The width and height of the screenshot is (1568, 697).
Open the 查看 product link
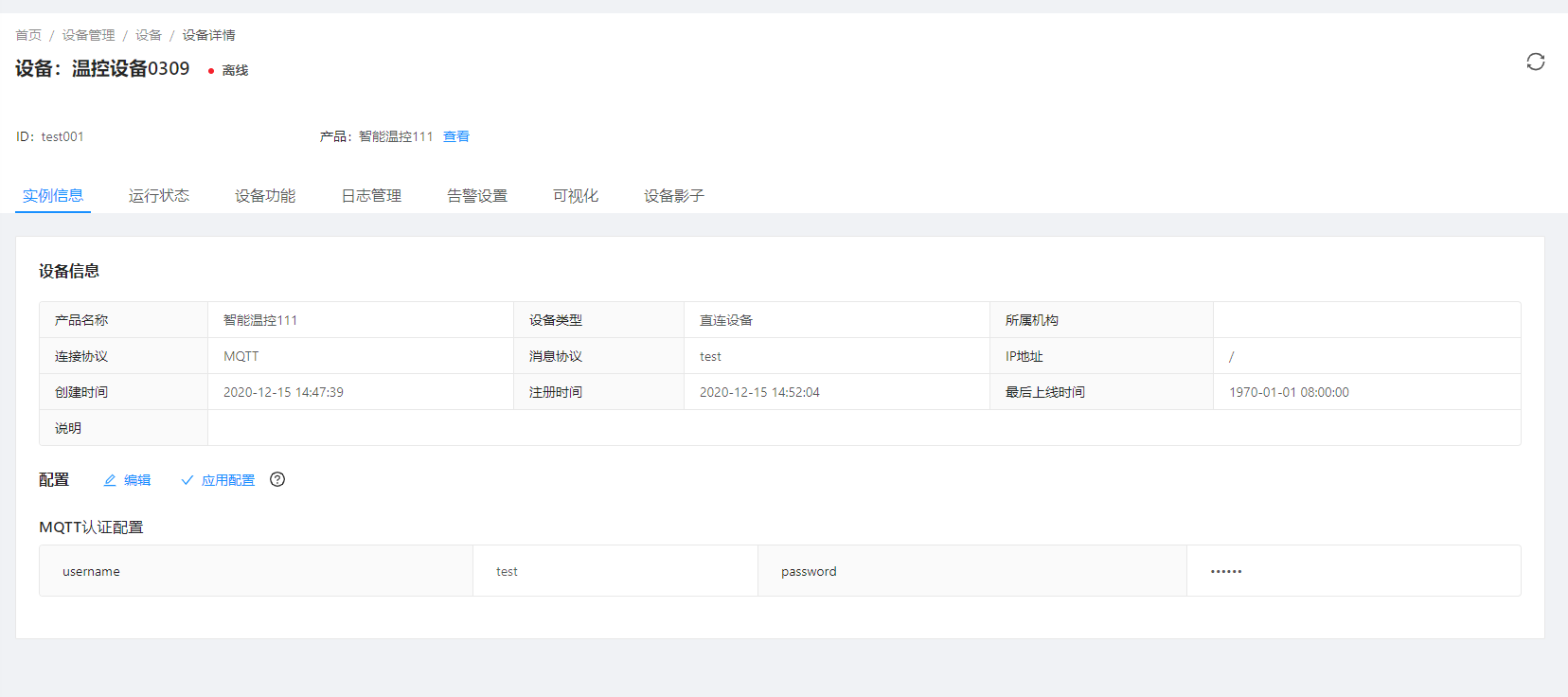pyautogui.click(x=455, y=136)
